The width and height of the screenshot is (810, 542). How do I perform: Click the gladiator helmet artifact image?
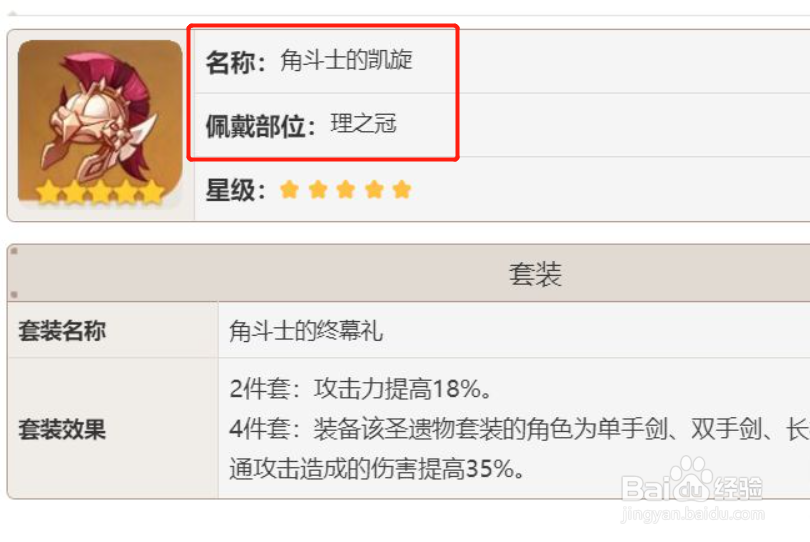tap(100, 121)
